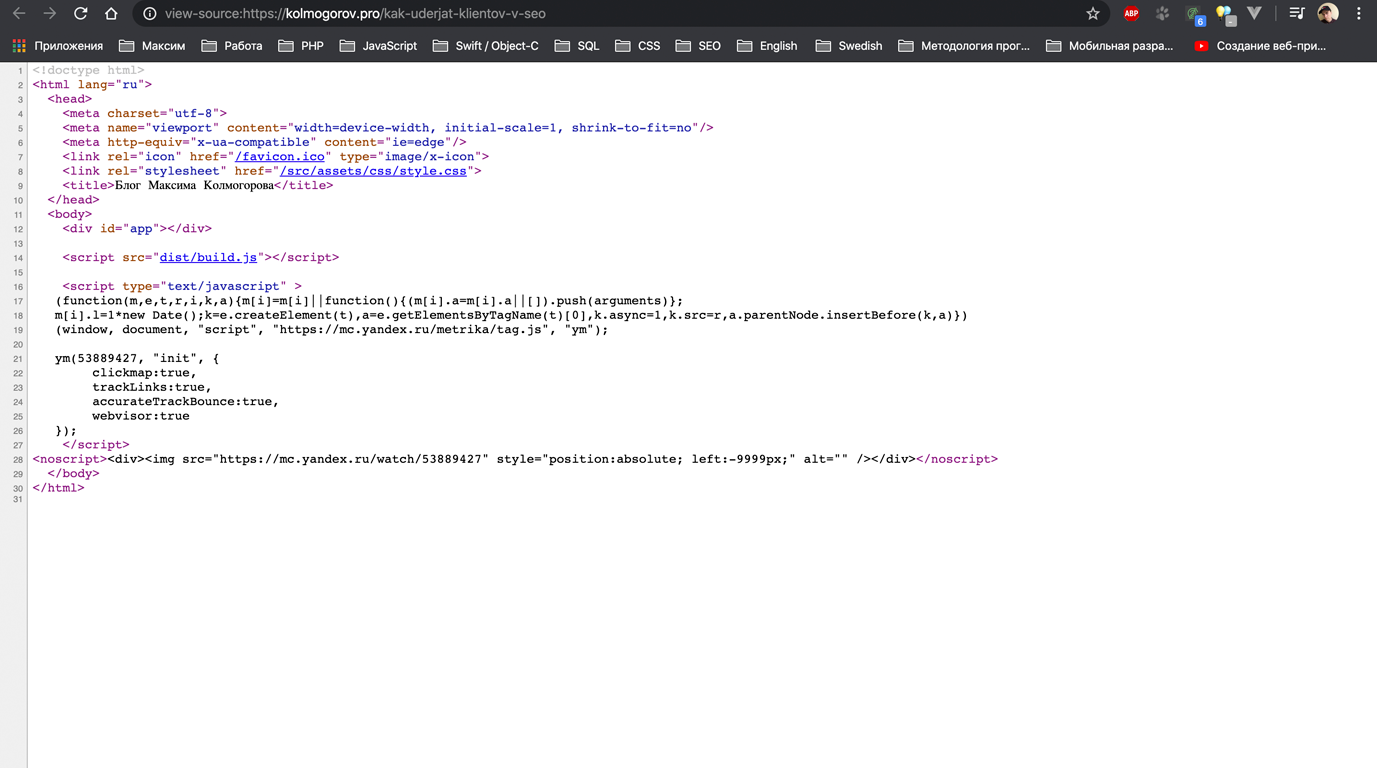The image size is (1377, 768).
Task: Click the doctype html line text
Action: click(x=88, y=71)
